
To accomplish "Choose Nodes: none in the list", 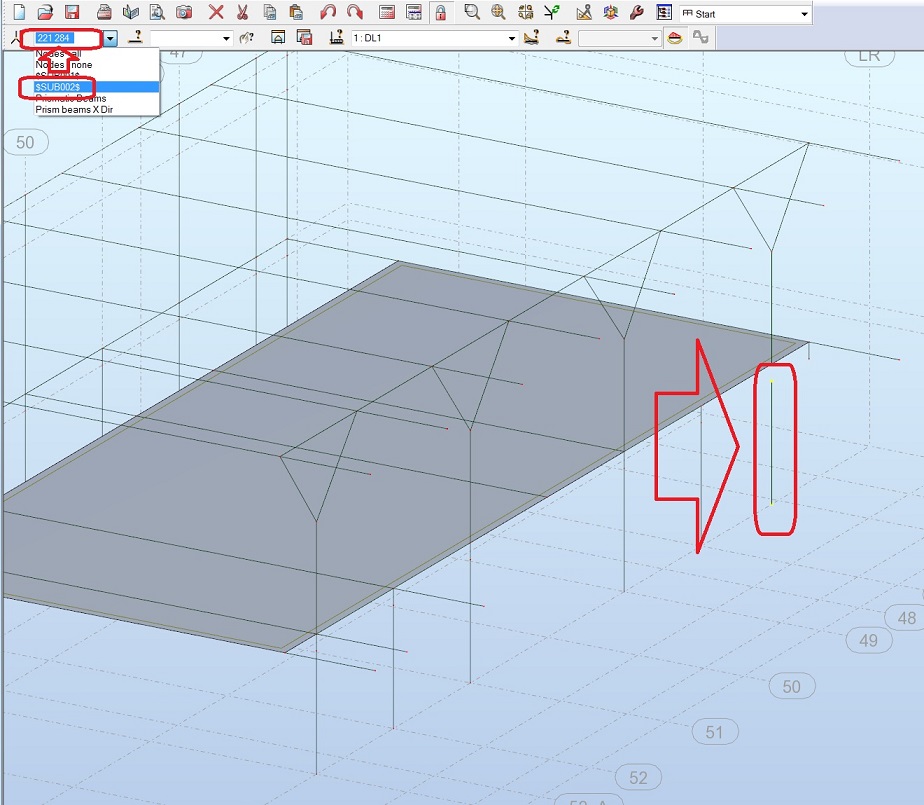I will (x=63, y=64).
